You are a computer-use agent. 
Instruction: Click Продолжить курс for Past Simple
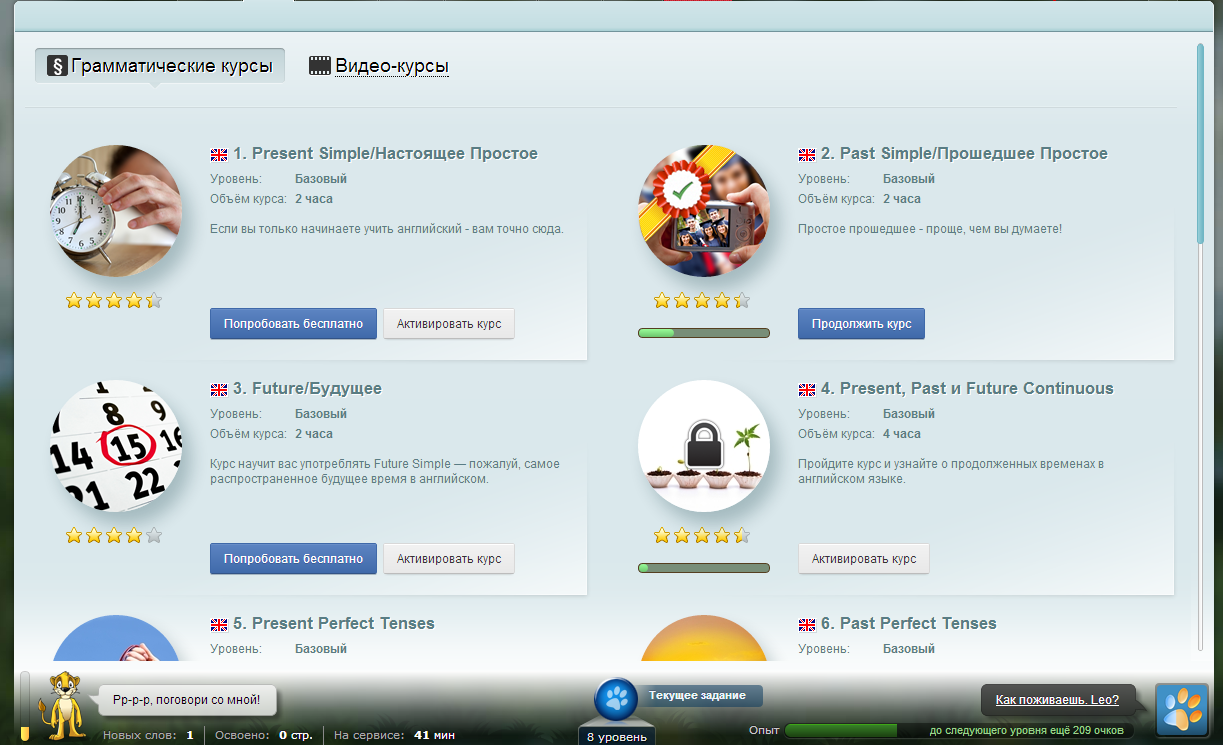point(861,324)
